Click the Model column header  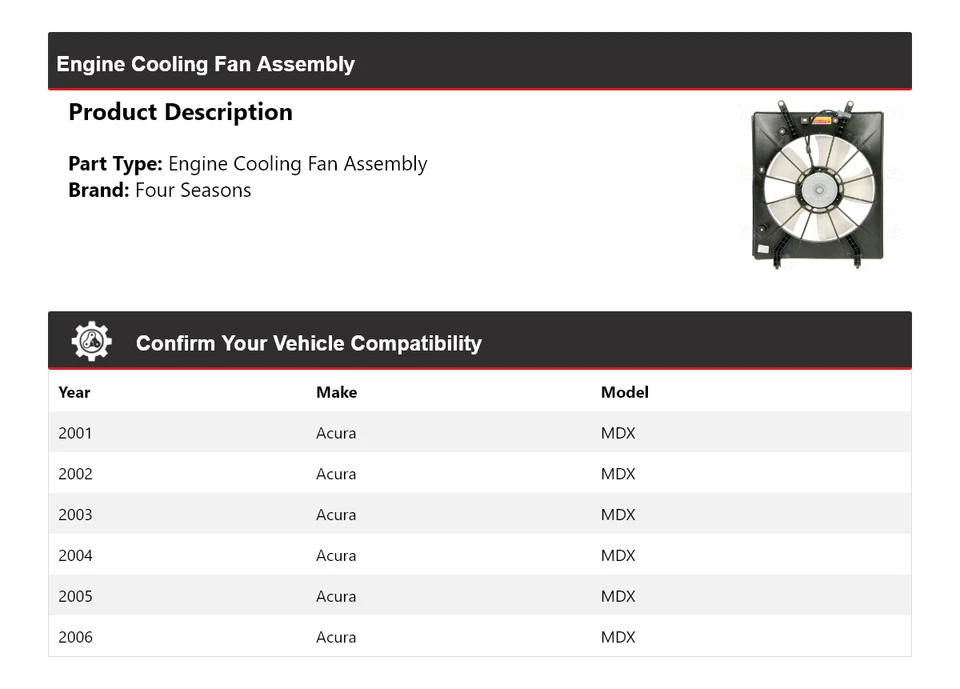pos(624,392)
